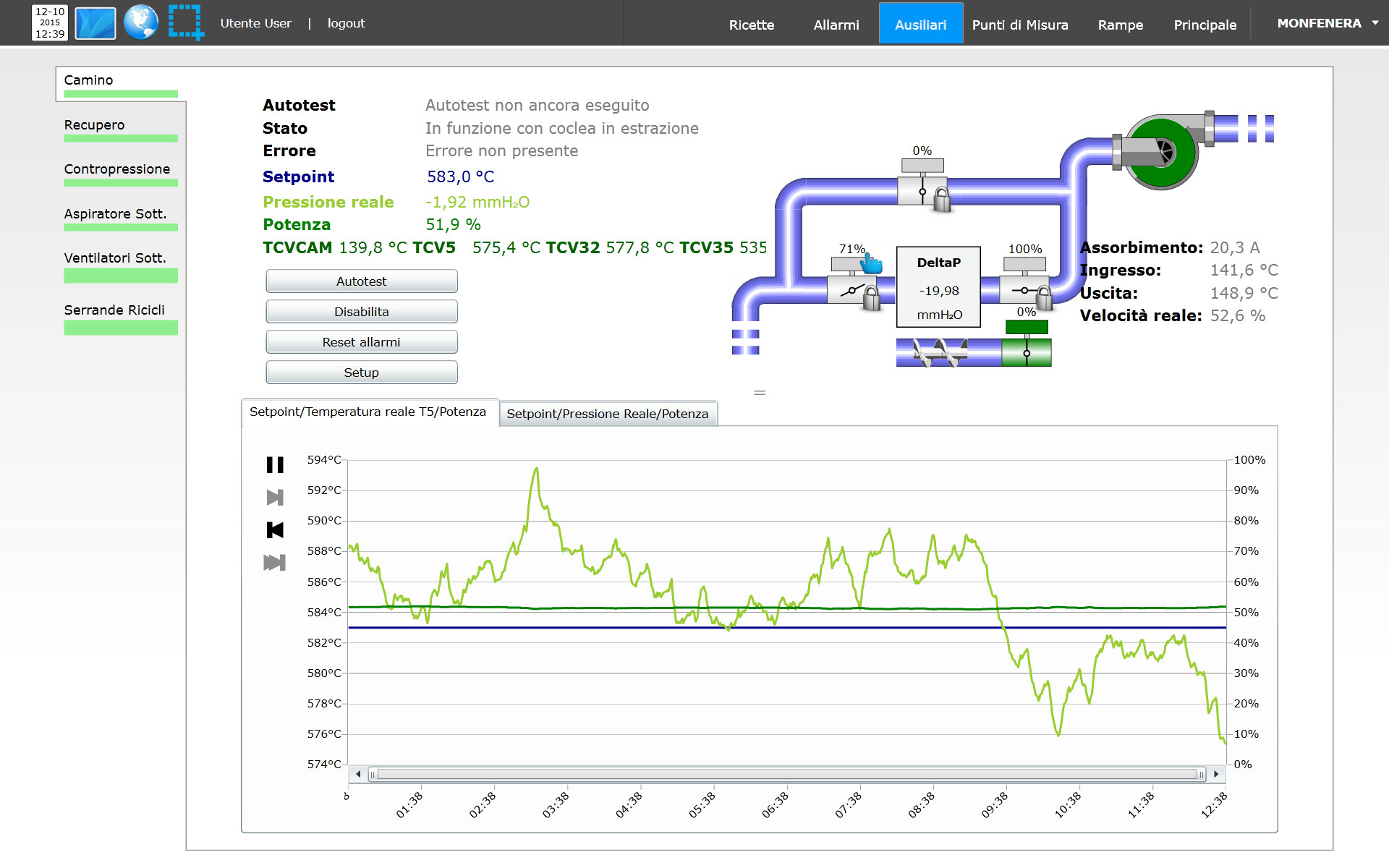Click the Utente User label
This screenshot has width=1389, height=868.
coord(256,23)
